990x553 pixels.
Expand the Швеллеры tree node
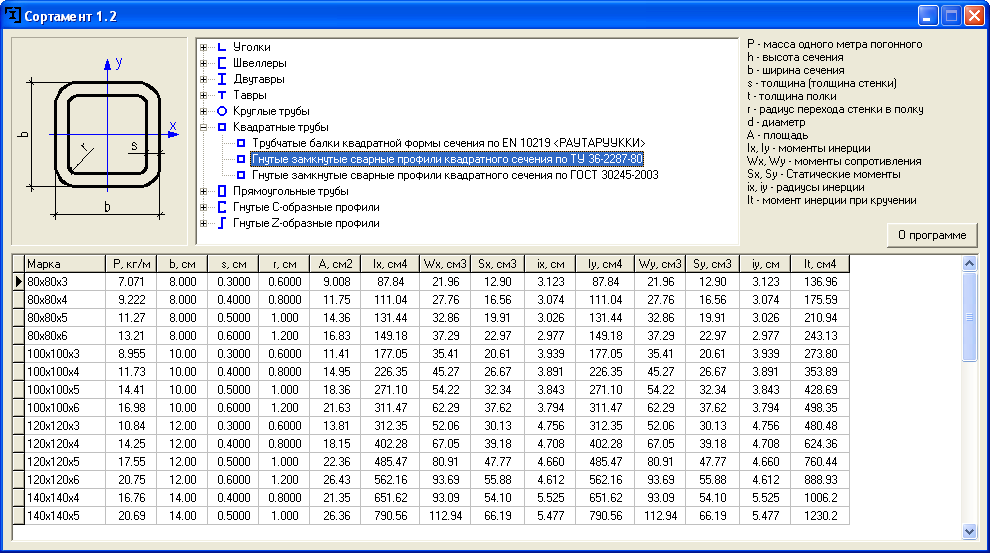[x=203, y=63]
